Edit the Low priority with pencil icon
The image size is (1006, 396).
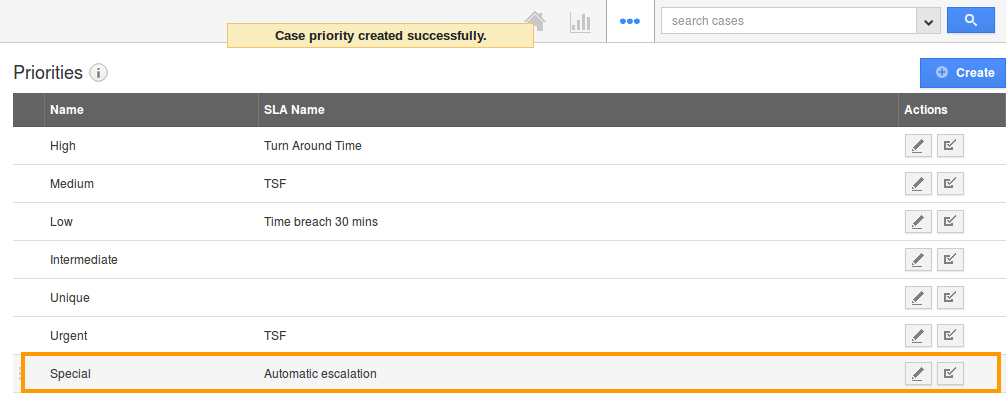917,221
